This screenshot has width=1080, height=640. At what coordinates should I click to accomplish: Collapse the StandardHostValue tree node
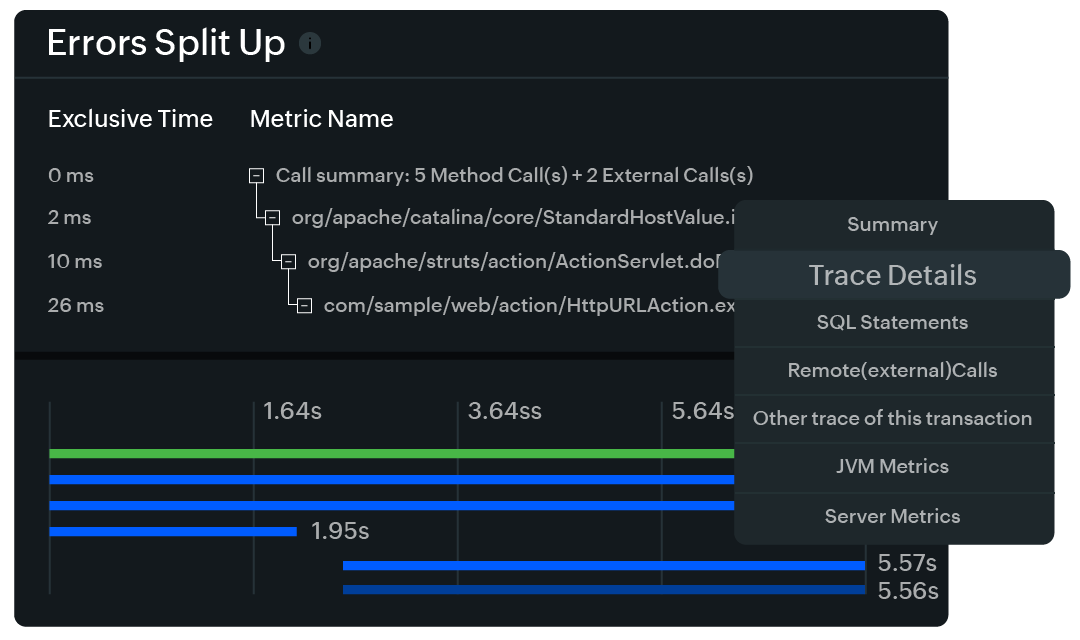272,217
